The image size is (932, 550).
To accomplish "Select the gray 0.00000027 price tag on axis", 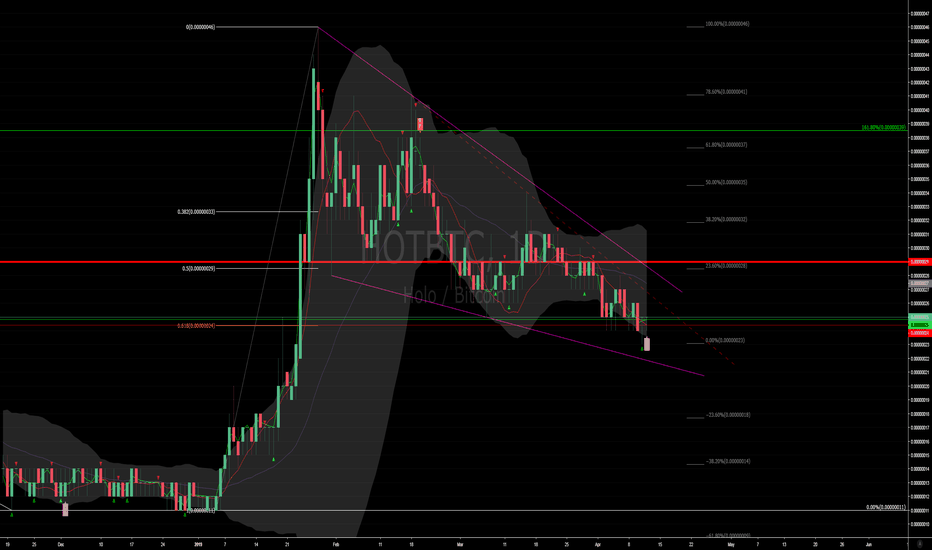I will tap(920, 284).
